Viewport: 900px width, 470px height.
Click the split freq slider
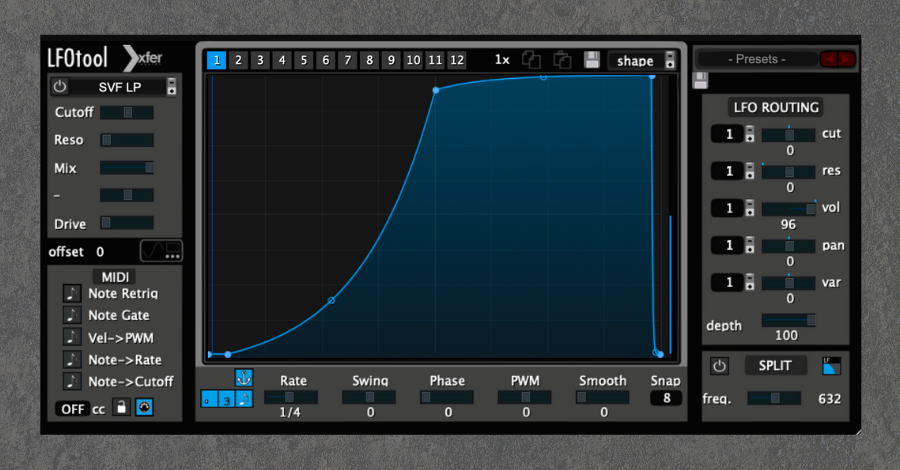click(774, 398)
